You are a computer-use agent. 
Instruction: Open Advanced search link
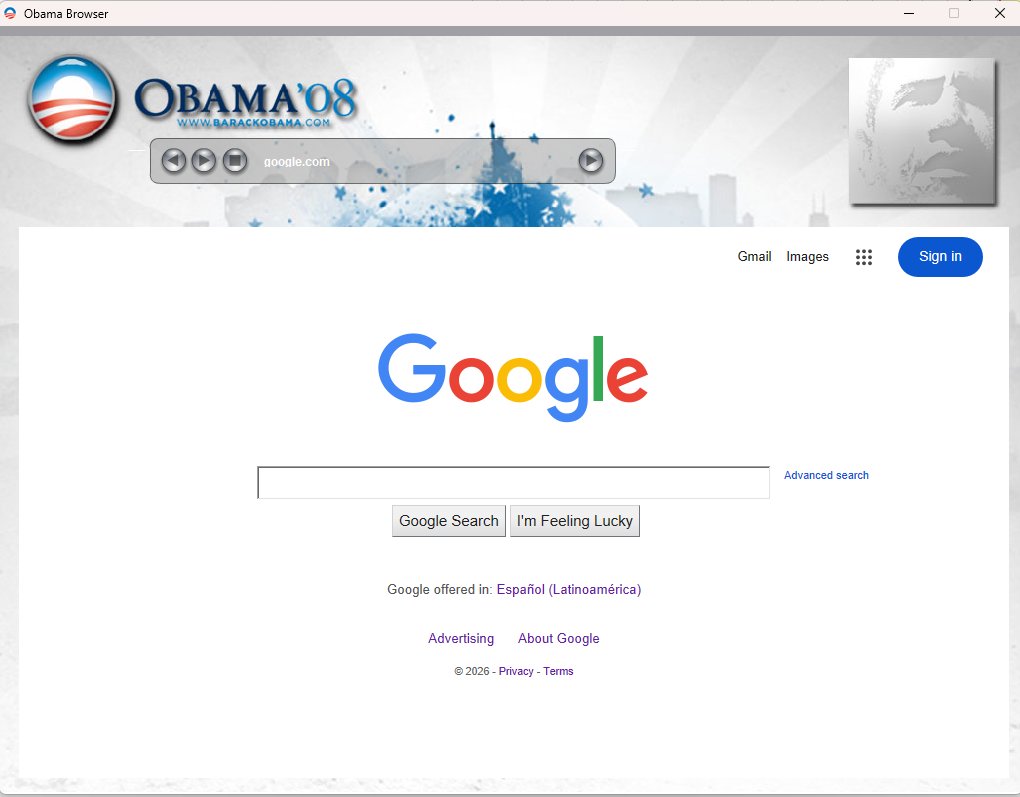pos(825,475)
